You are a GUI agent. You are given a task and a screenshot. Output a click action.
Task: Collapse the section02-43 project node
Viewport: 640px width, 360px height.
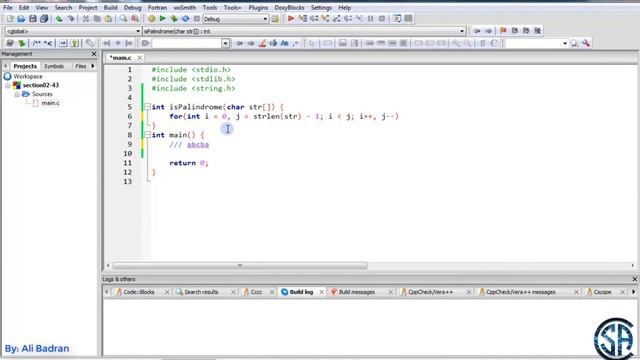tap(7, 85)
